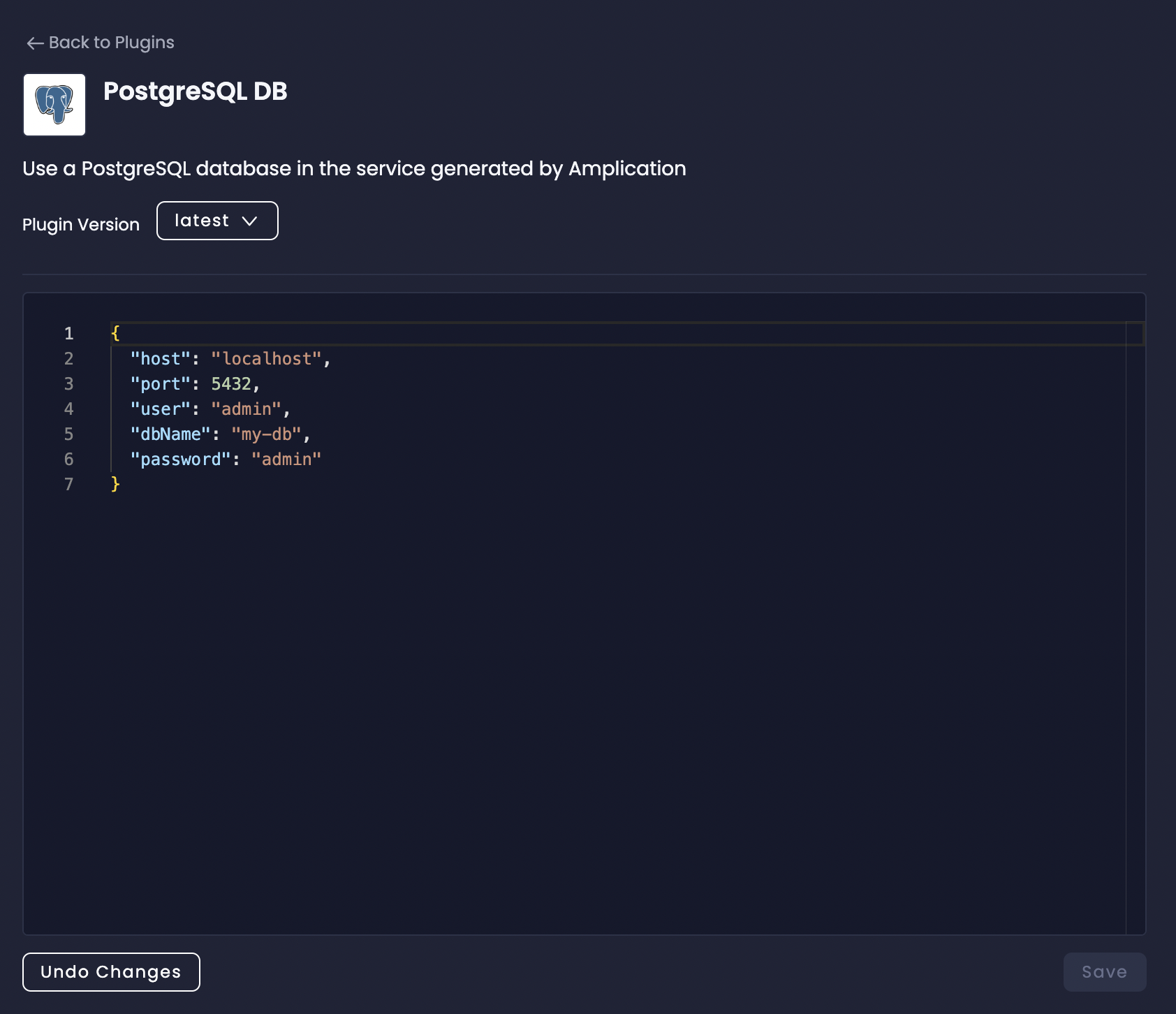Click the disabled Save button
1176x1014 pixels.
1103,971
